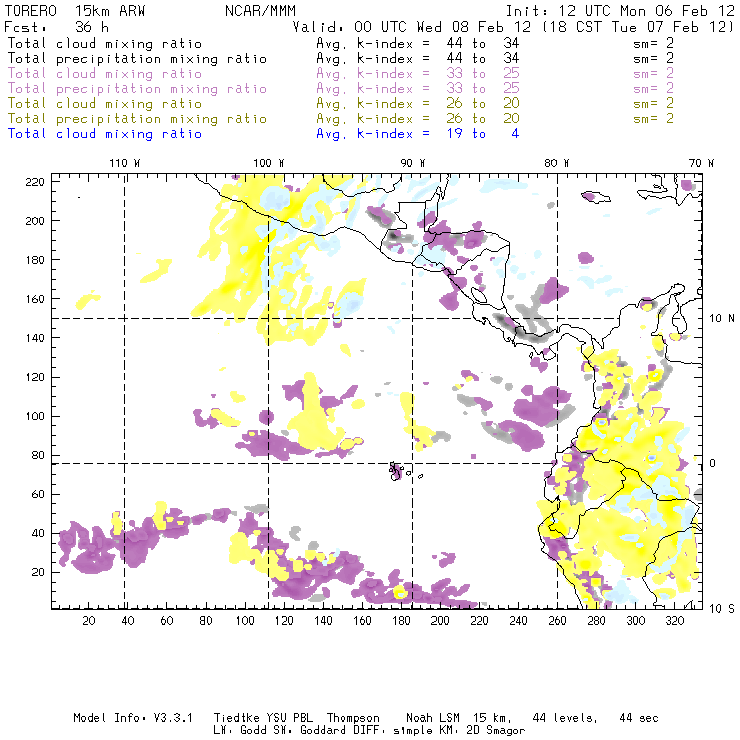
Task: Click black 'Total precipitation mixing ratio' legend entry
Action: tap(137, 59)
